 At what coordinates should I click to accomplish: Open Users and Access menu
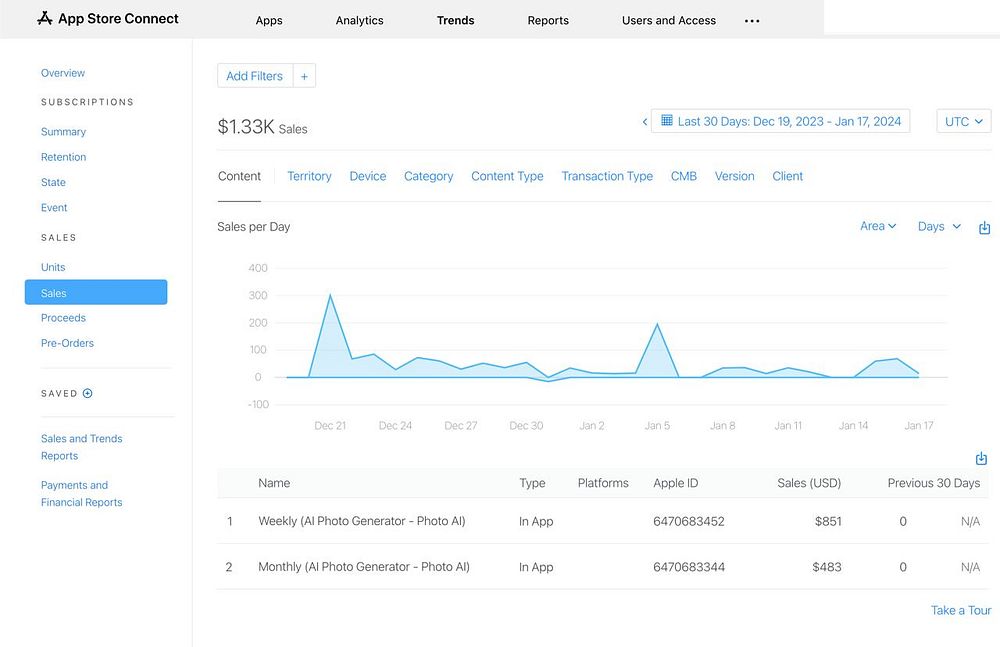pos(668,20)
